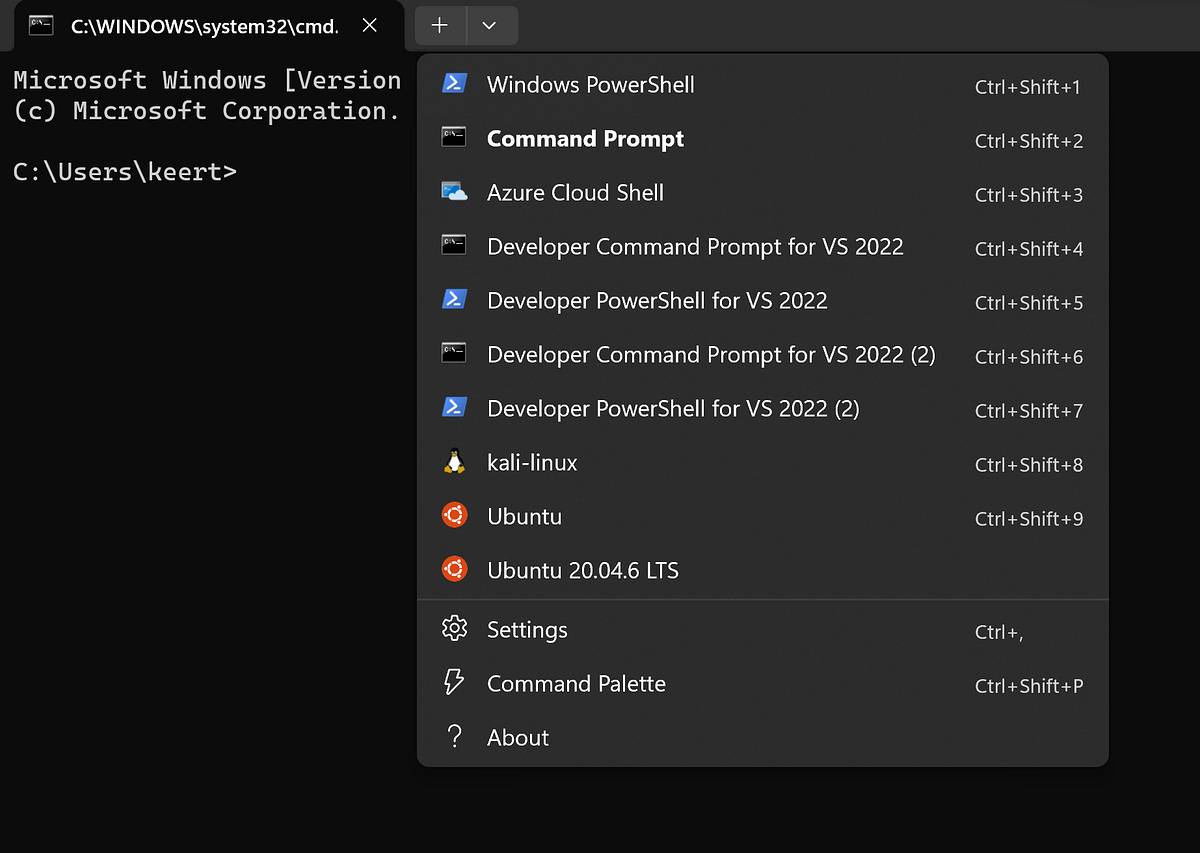Select the Command Prompt menu entry
The height and width of the screenshot is (853, 1200).
click(x=585, y=139)
